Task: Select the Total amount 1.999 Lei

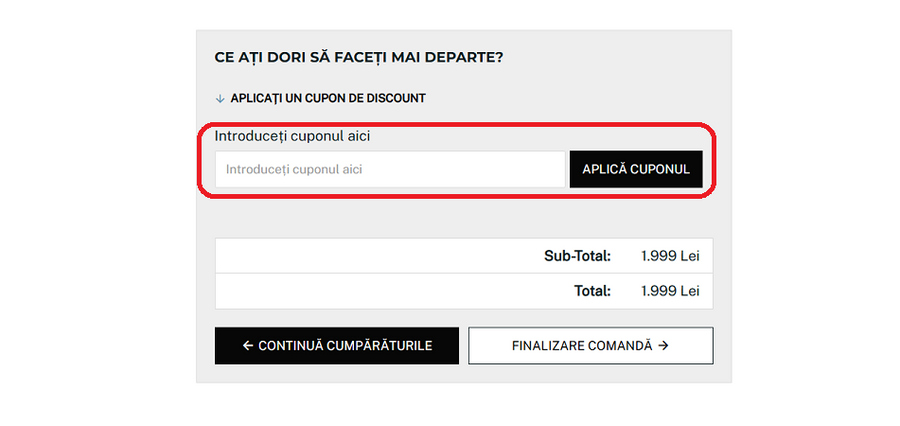Action: [670, 291]
